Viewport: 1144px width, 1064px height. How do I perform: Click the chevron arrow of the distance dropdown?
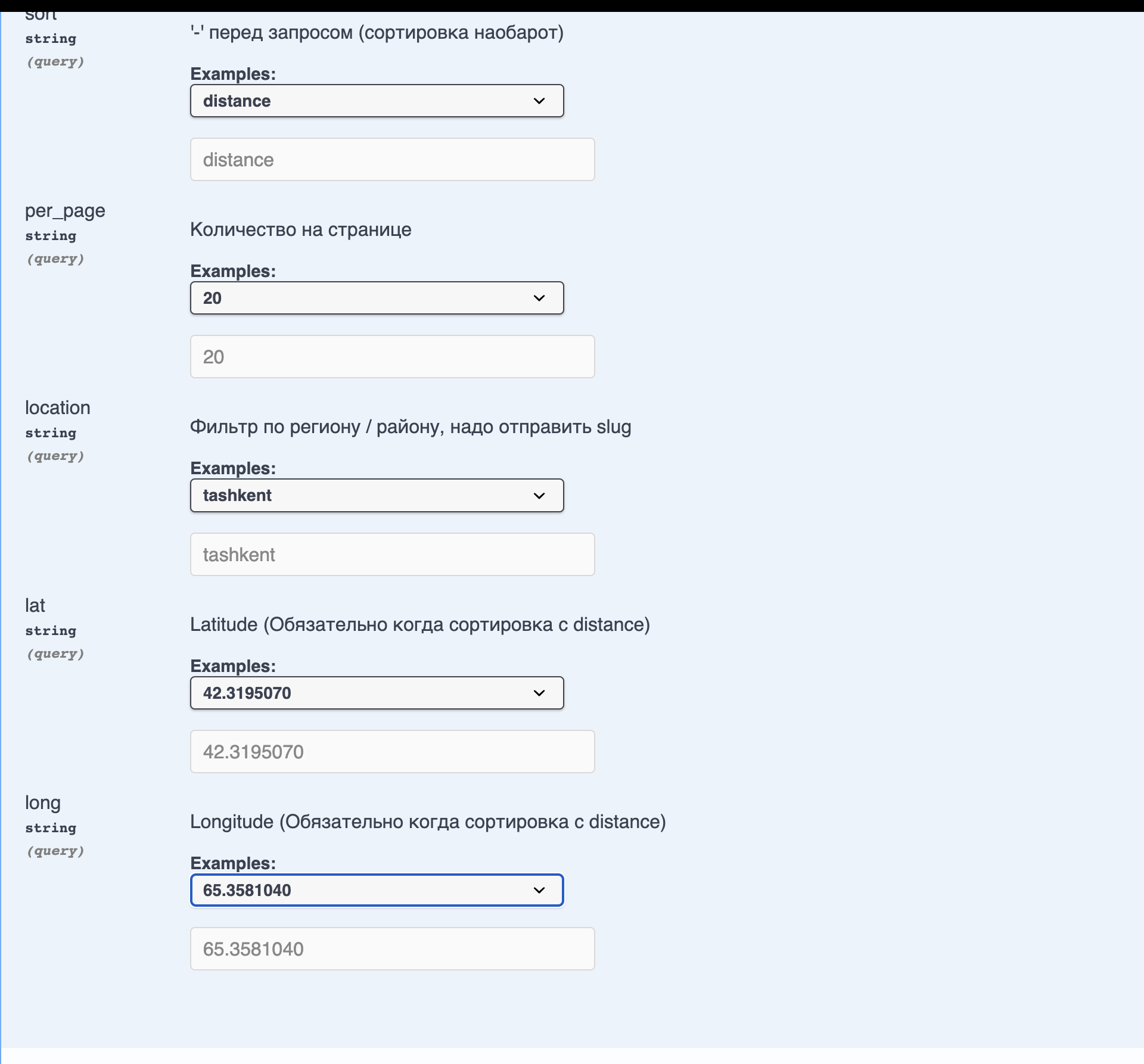click(539, 101)
